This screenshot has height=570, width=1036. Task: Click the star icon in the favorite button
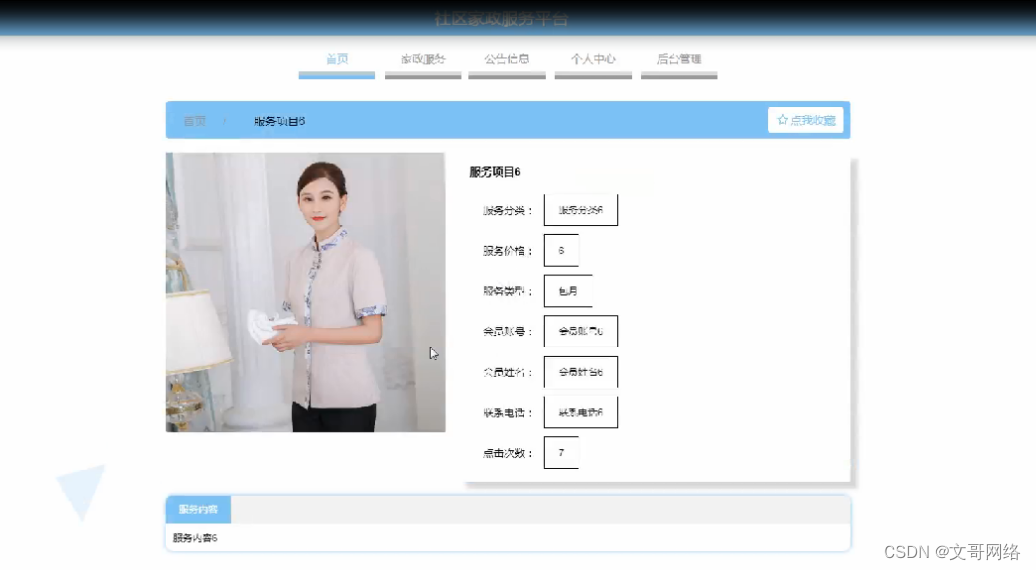tap(782, 120)
